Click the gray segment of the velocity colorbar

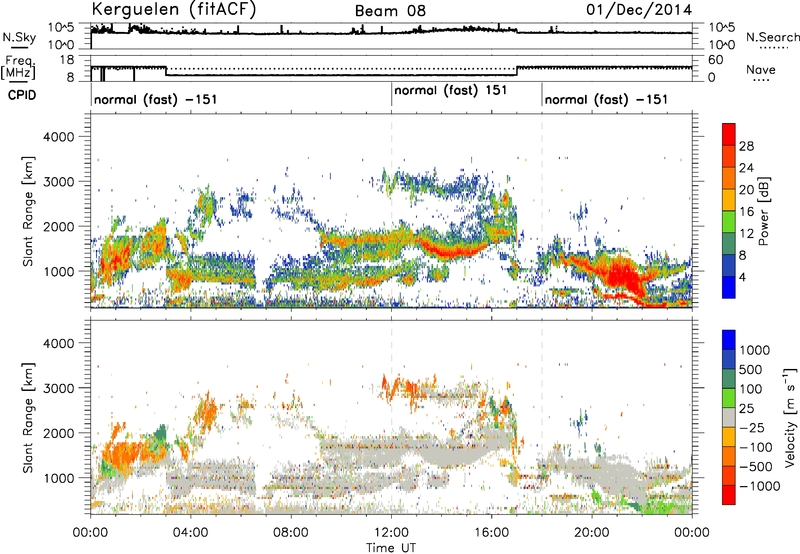click(x=729, y=417)
